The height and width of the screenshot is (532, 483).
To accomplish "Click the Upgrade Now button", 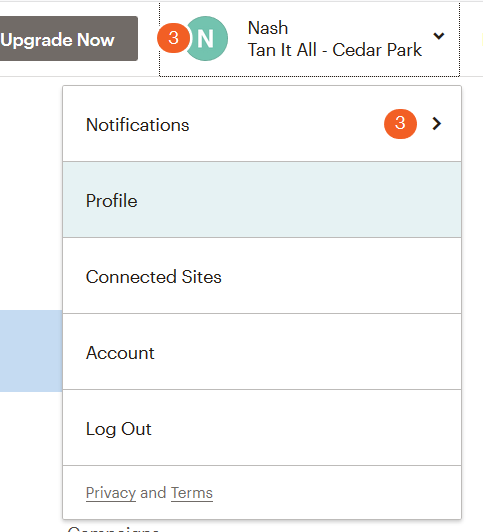I will [x=68, y=38].
